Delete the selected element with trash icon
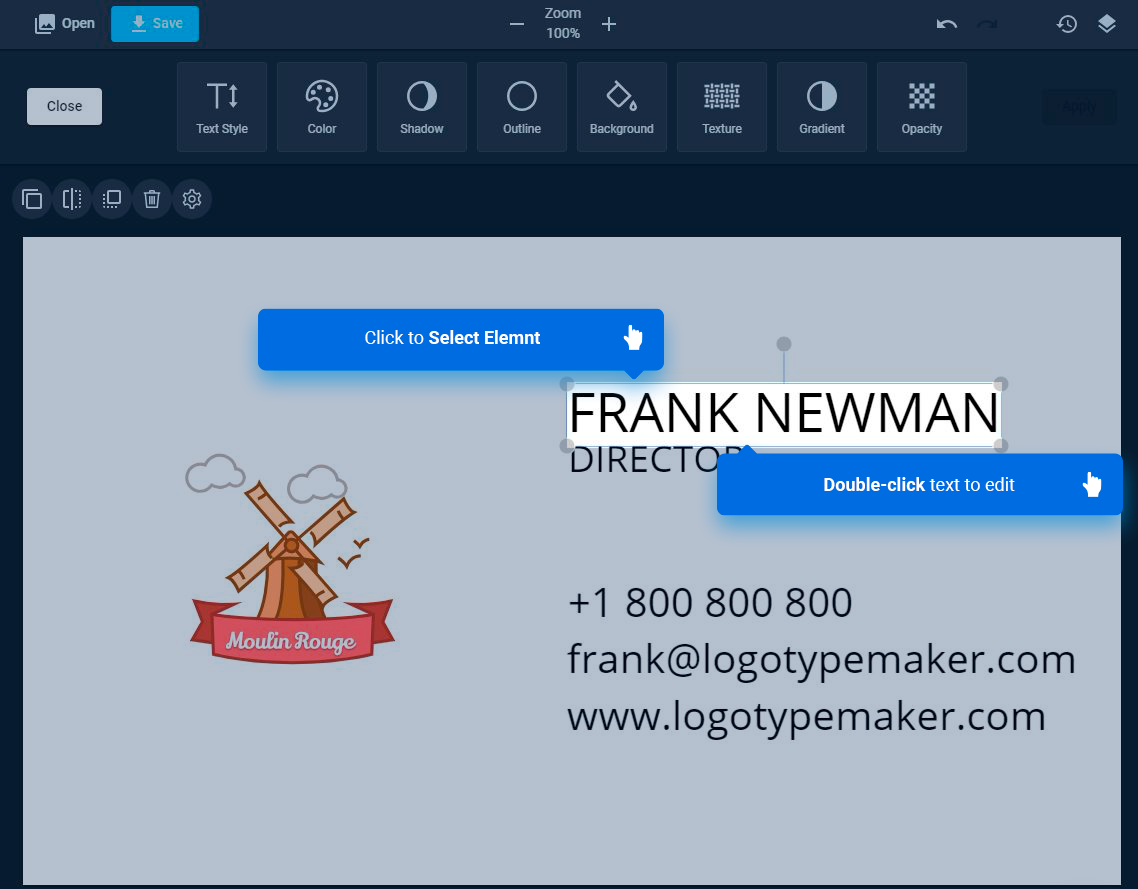 pyautogui.click(x=152, y=199)
